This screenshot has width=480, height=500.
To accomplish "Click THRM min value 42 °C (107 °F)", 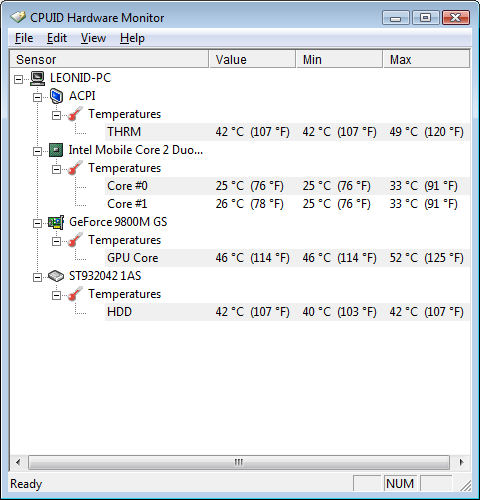I will click(x=340, y=132).
